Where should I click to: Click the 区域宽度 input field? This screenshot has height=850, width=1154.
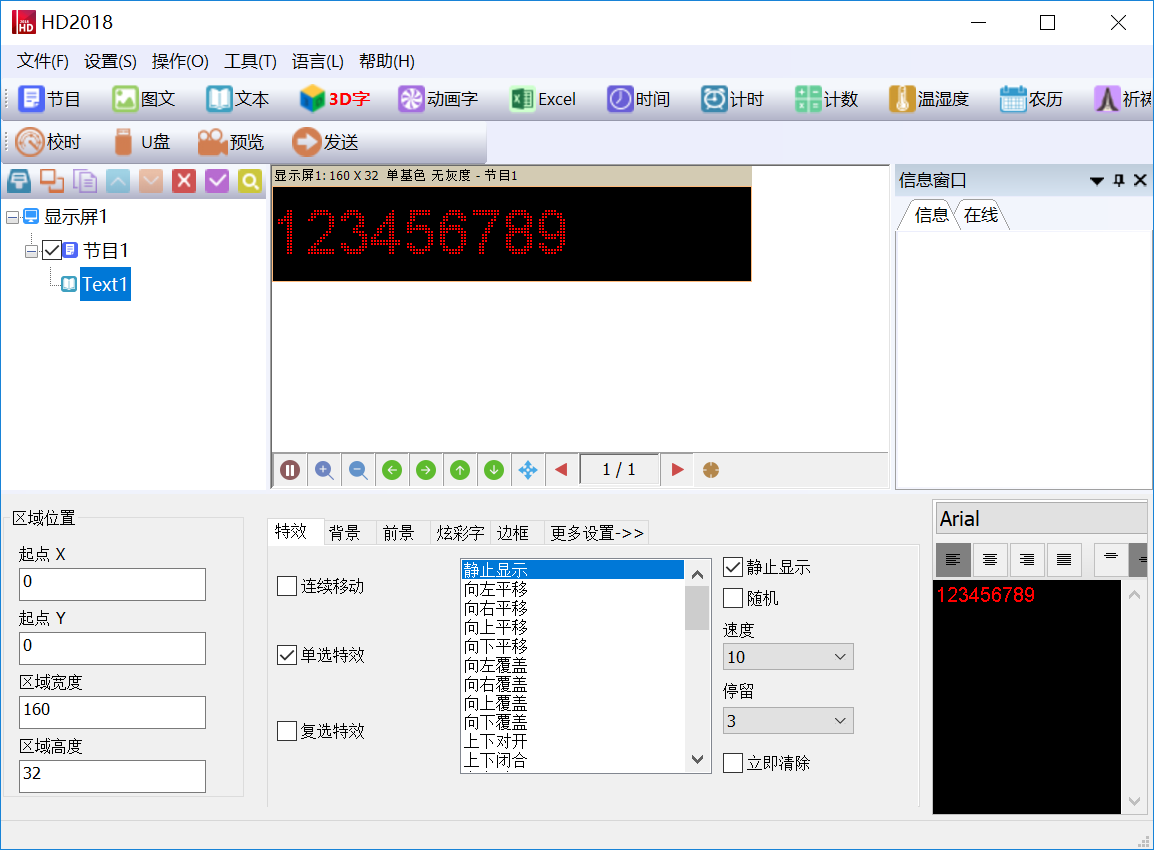click(x=112, y=712)
